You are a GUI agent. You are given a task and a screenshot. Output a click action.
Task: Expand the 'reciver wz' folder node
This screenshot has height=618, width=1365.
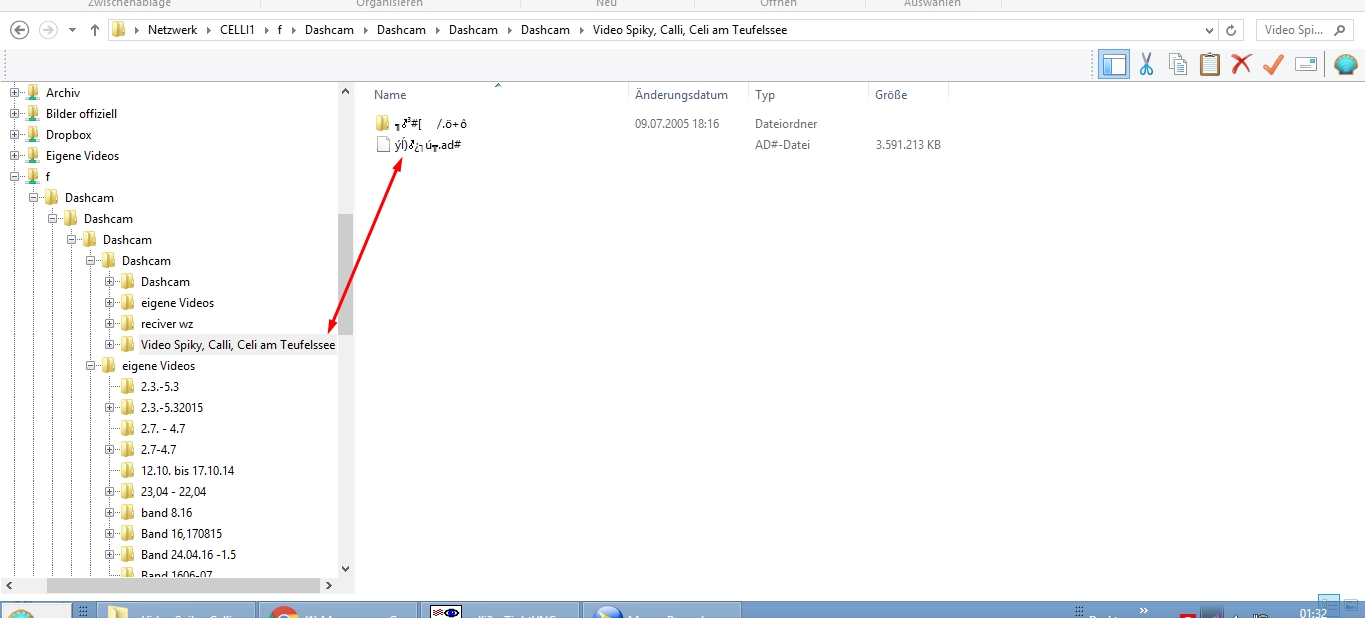tap(110, 323)
